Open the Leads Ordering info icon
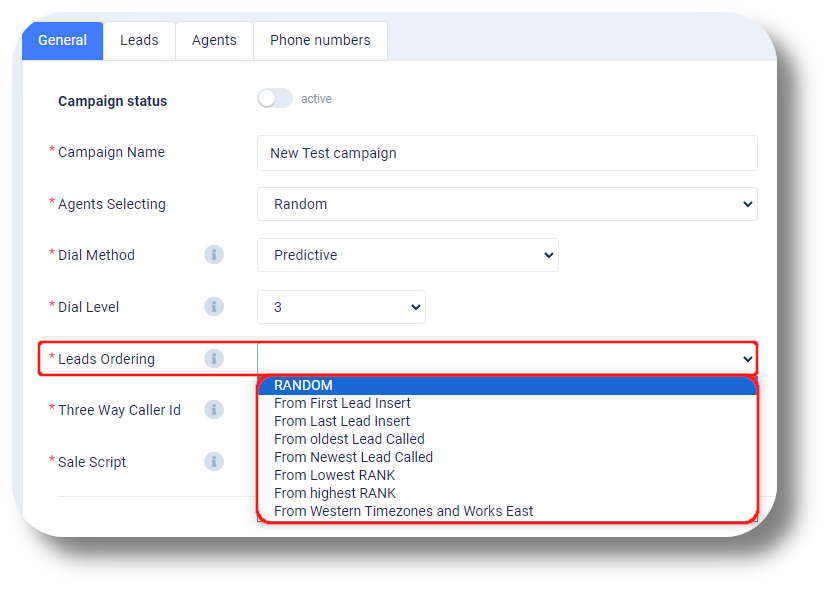829x589 pixels. [x=214, y=358]
